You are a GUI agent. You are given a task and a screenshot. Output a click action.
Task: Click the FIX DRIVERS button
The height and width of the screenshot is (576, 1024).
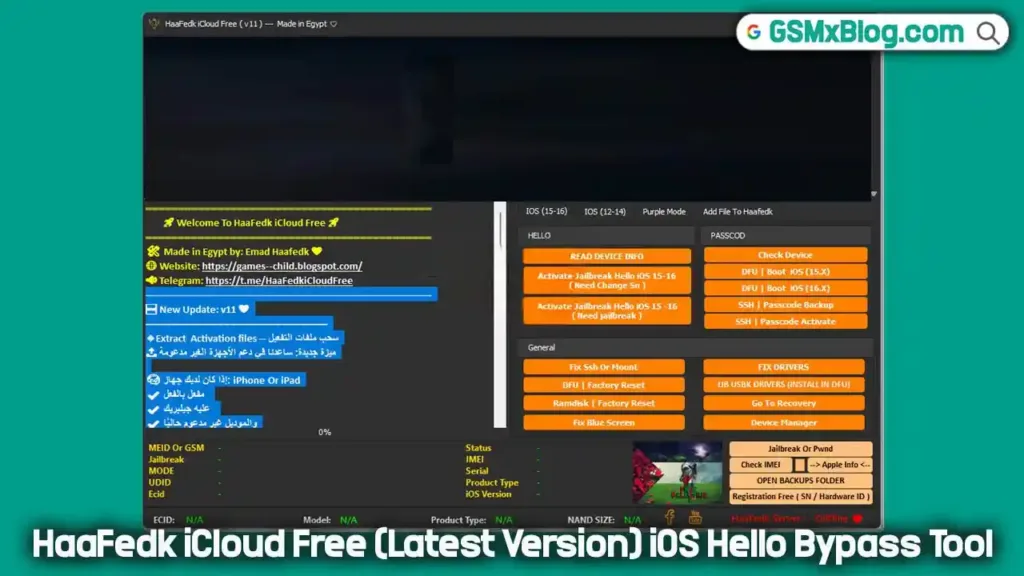coord(784,367)
